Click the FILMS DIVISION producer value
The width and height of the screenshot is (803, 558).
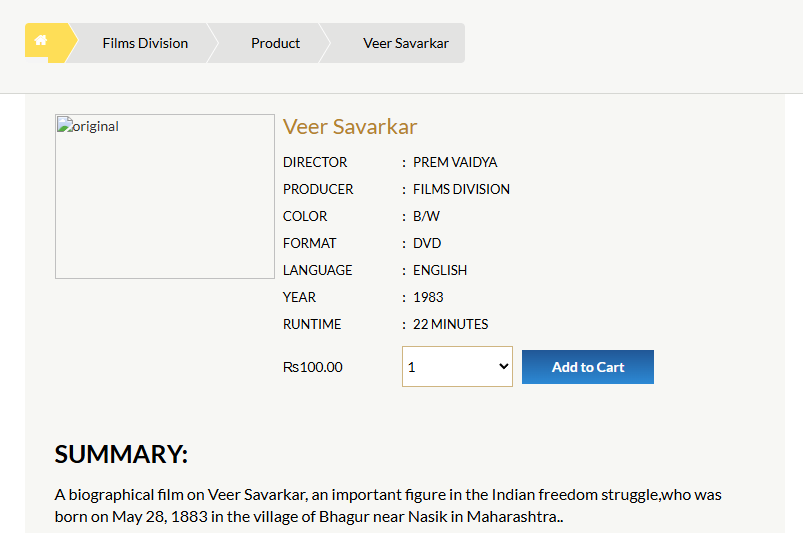[461, 189]
